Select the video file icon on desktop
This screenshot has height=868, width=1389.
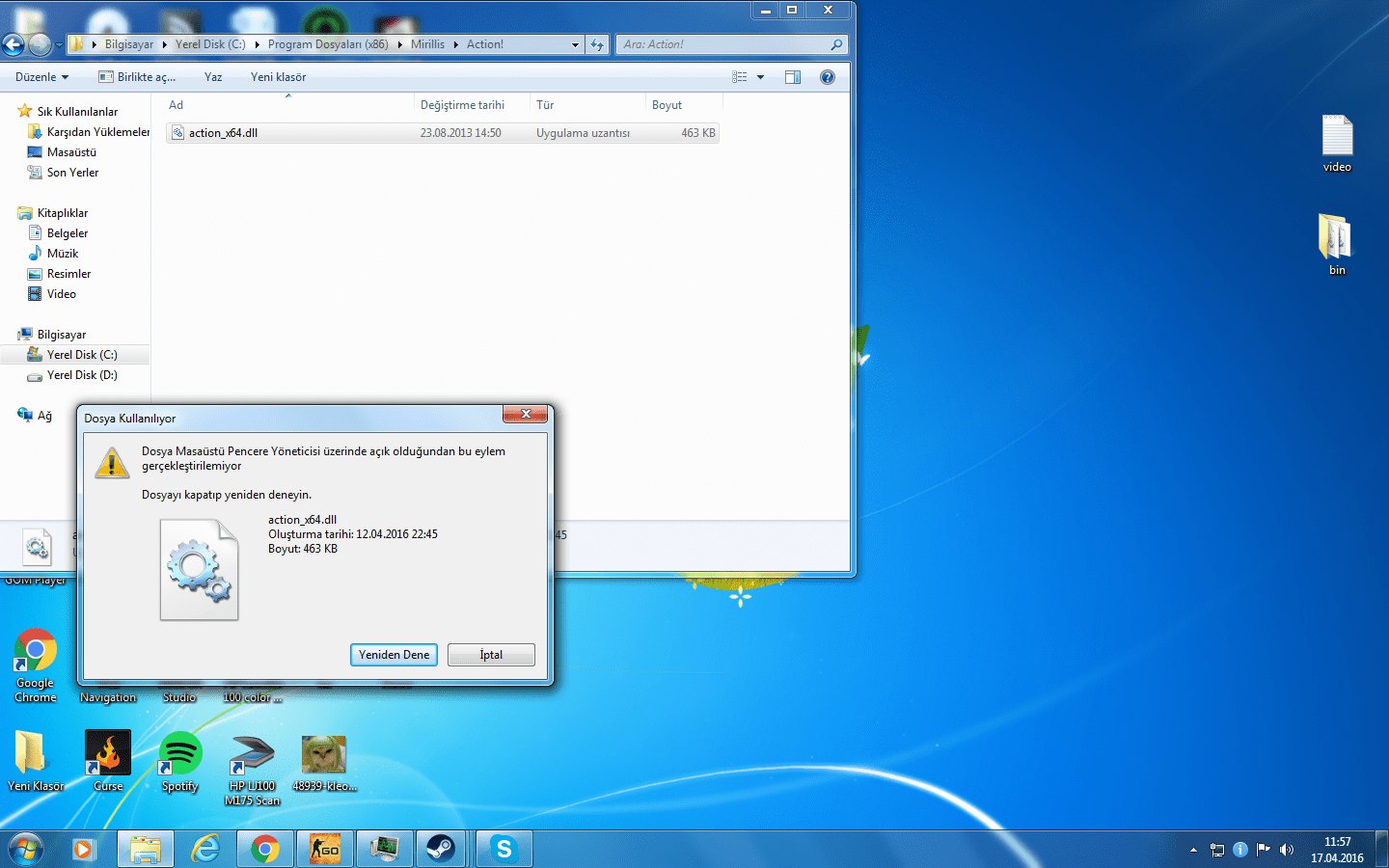pos(1337,143)
